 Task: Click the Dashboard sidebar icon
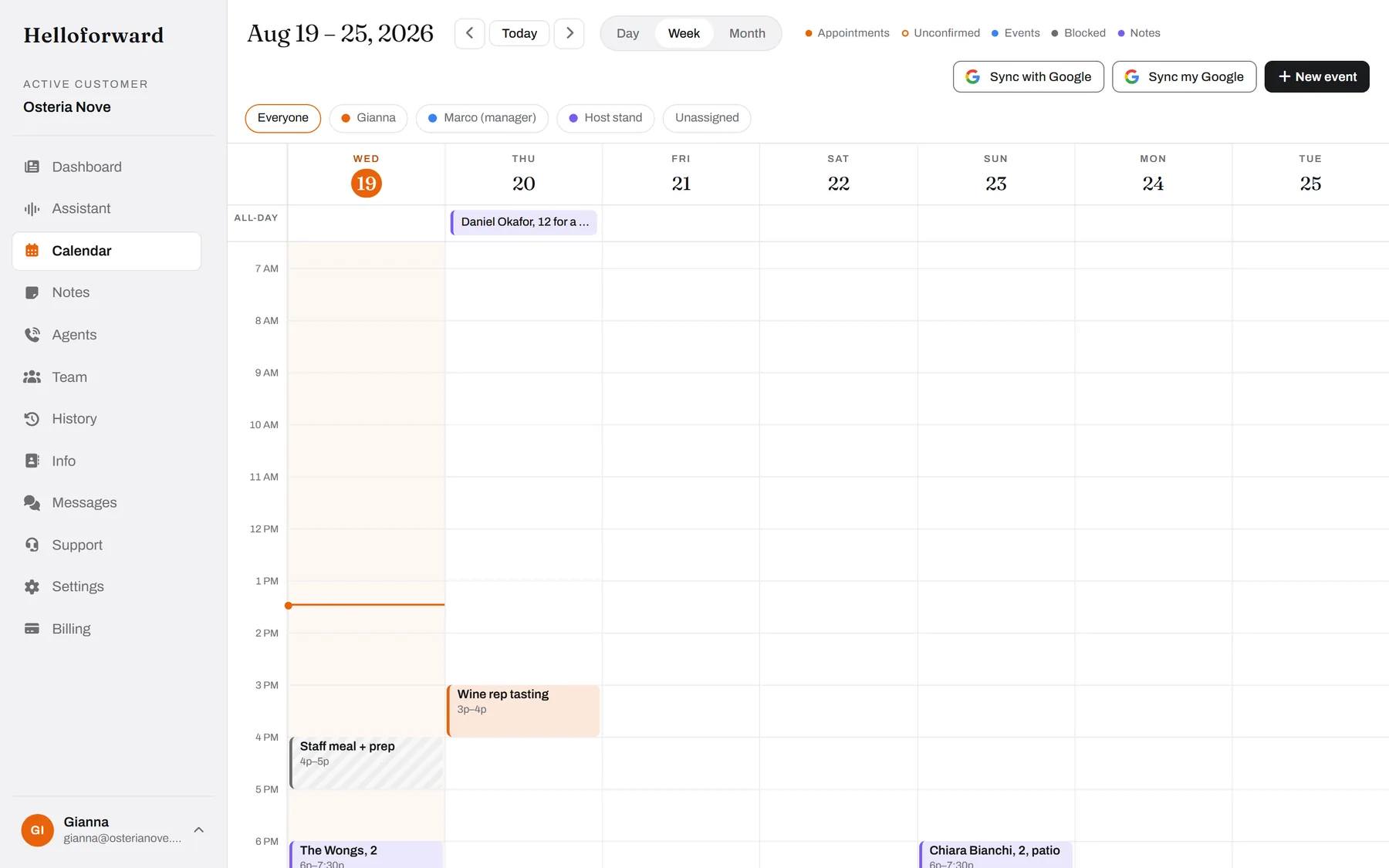pos(32,167)
